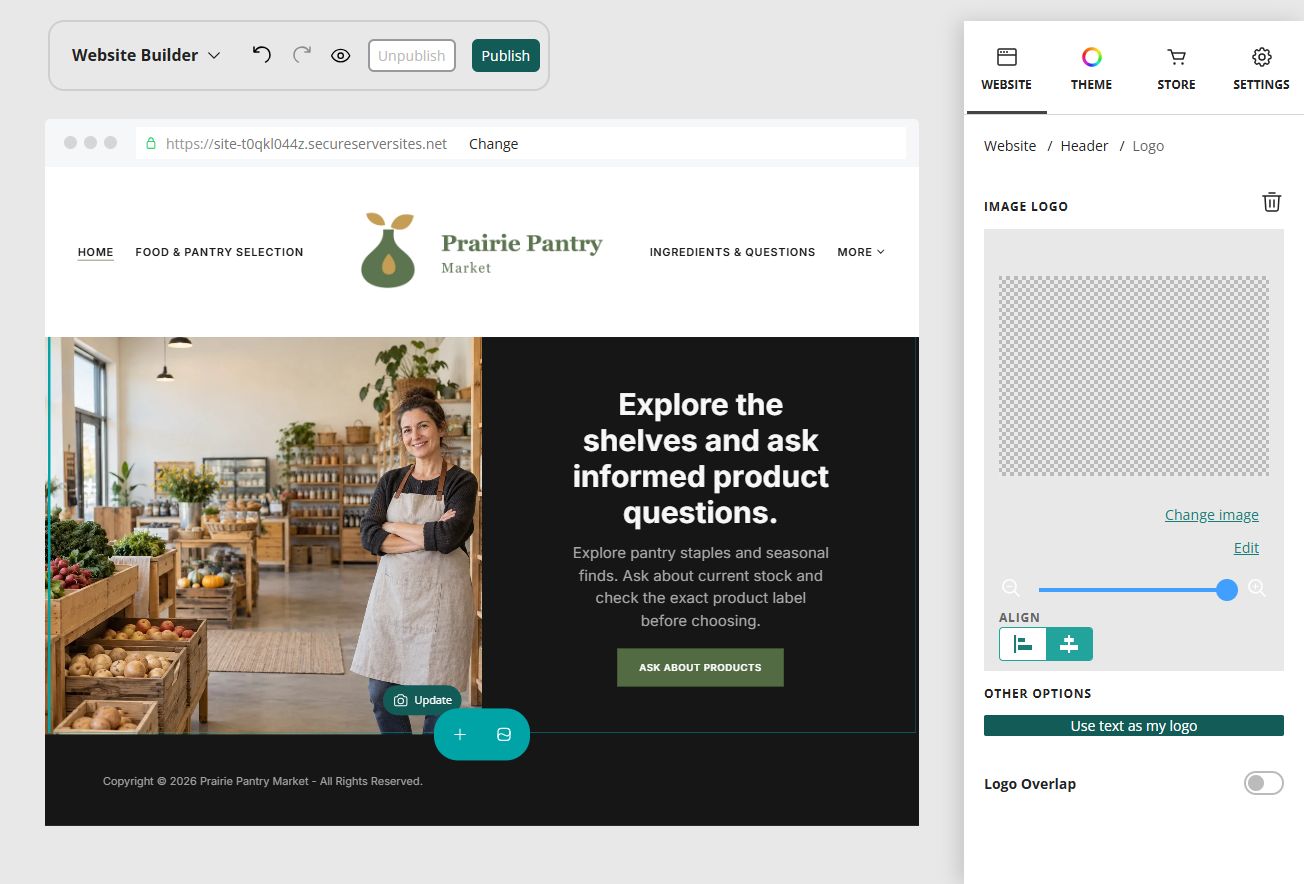Click the Publish button
The width and height of the screenshot is (1304, 884).
506,56
